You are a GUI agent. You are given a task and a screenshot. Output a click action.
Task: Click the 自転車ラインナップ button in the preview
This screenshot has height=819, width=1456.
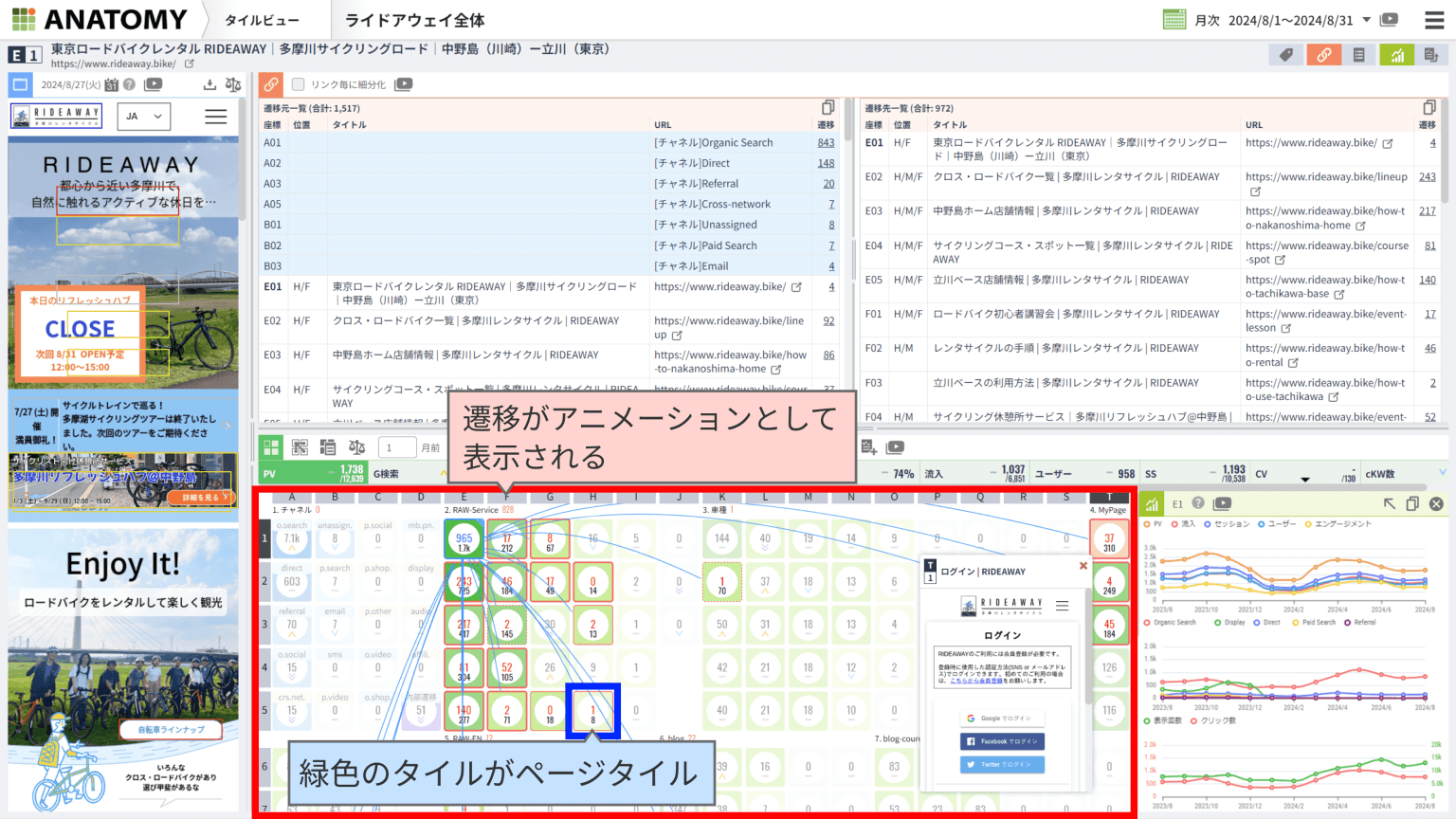pyautogui.click(x=172, y=730)
